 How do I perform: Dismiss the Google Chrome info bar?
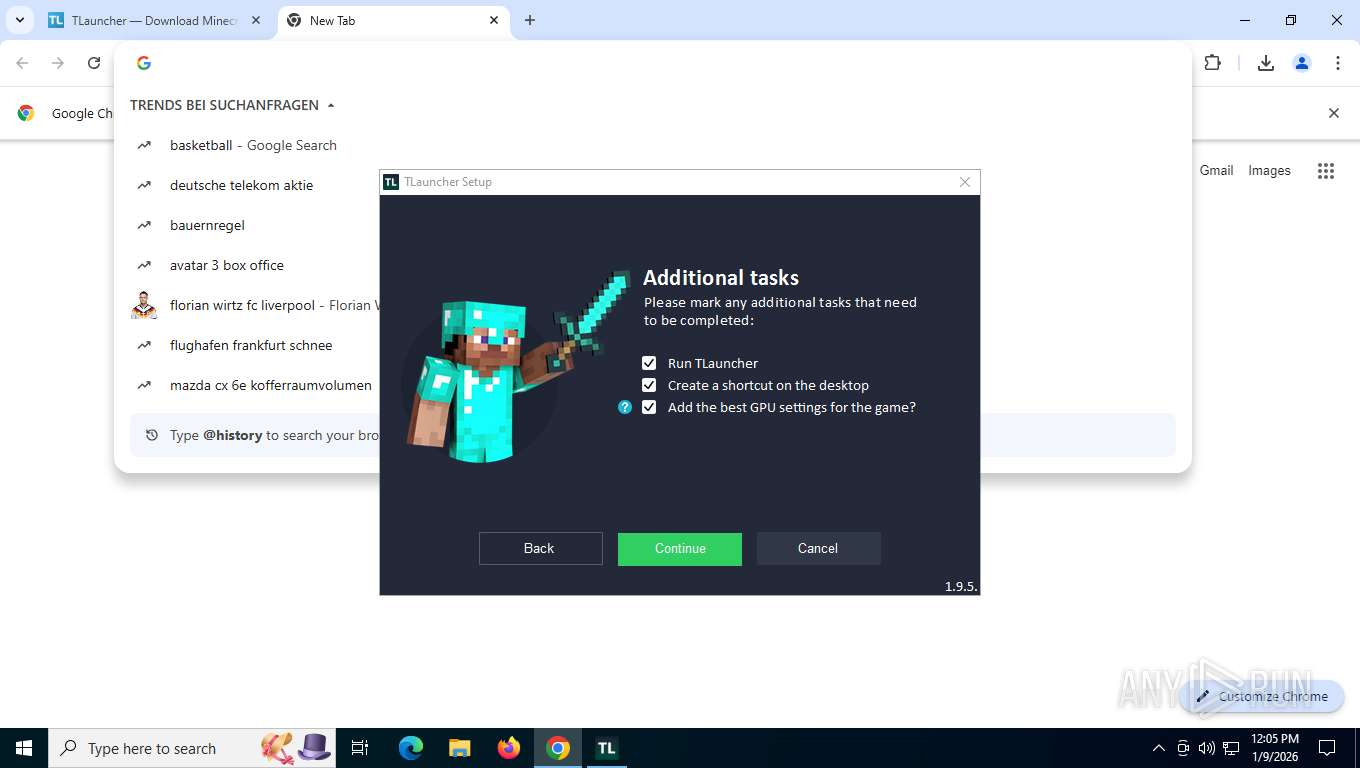(1333, 113)
